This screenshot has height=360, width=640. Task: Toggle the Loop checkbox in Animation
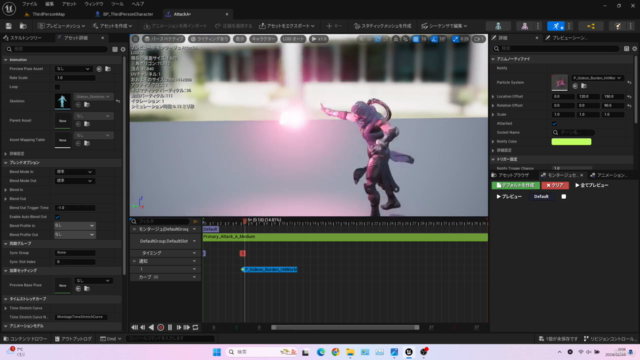click(57, 87)
